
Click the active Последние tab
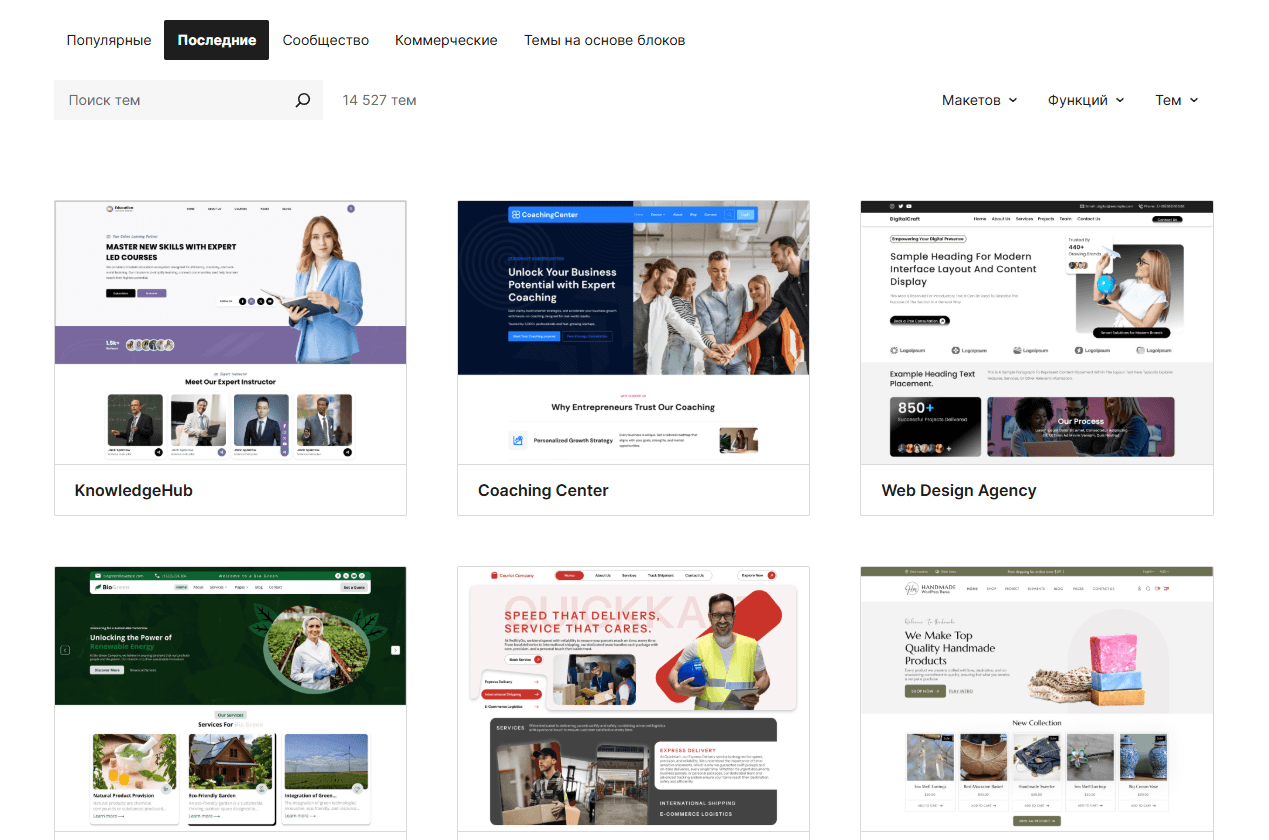click(216, 40)
